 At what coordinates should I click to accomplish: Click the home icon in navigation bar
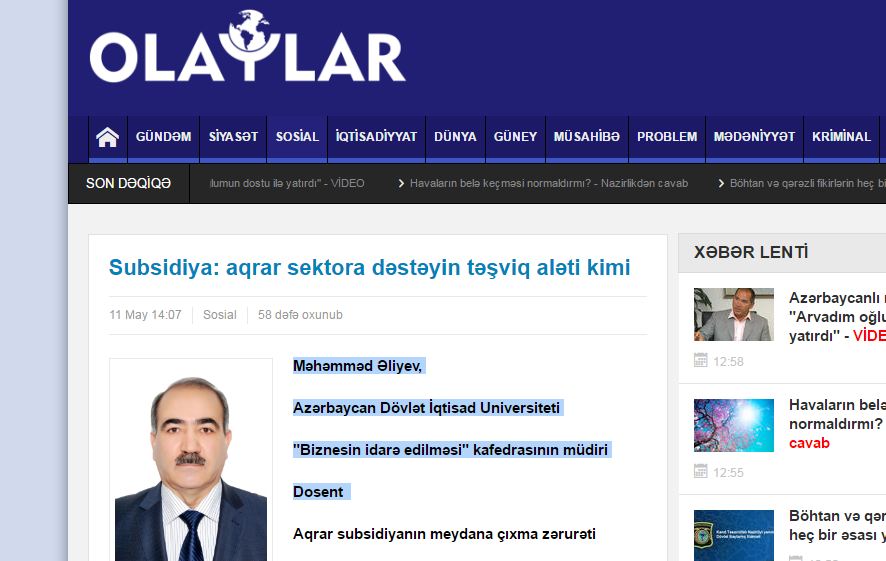(x=107, y=137)
